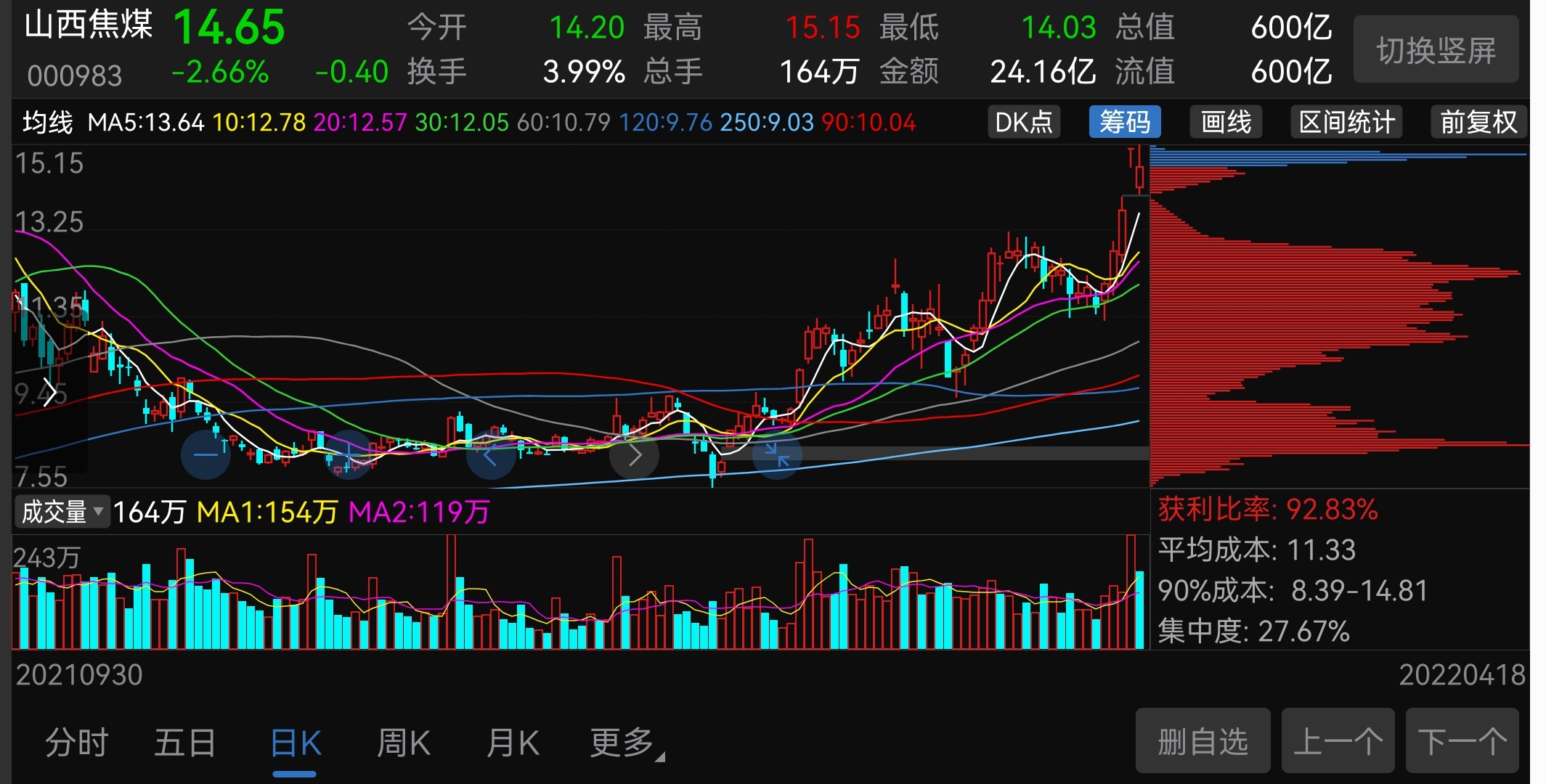Image resolution: width=1546 pixels, height=784 pixels.
Task: Select the 五日 tab
Action: pos(185,743)
